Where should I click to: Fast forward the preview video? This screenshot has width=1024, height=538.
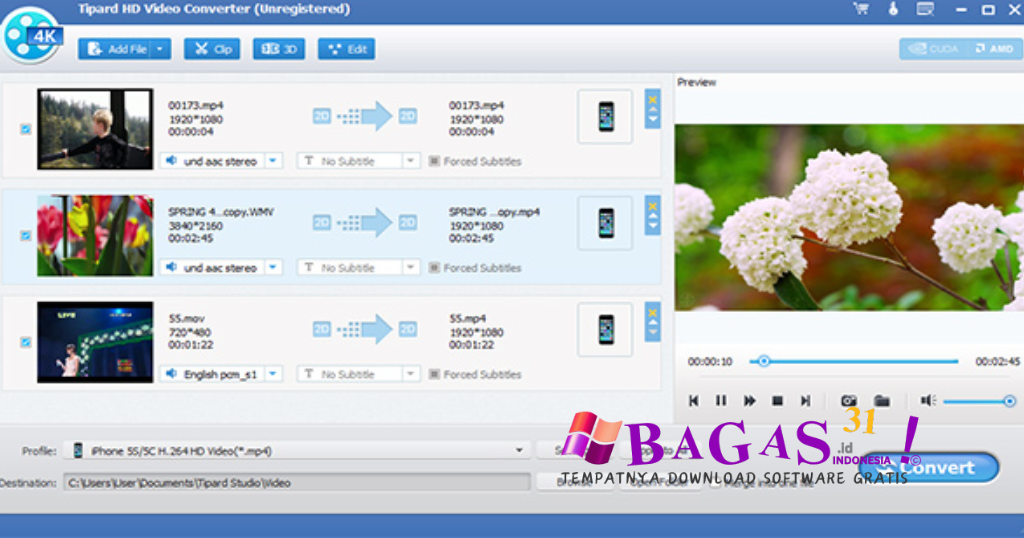click(750, 401)
